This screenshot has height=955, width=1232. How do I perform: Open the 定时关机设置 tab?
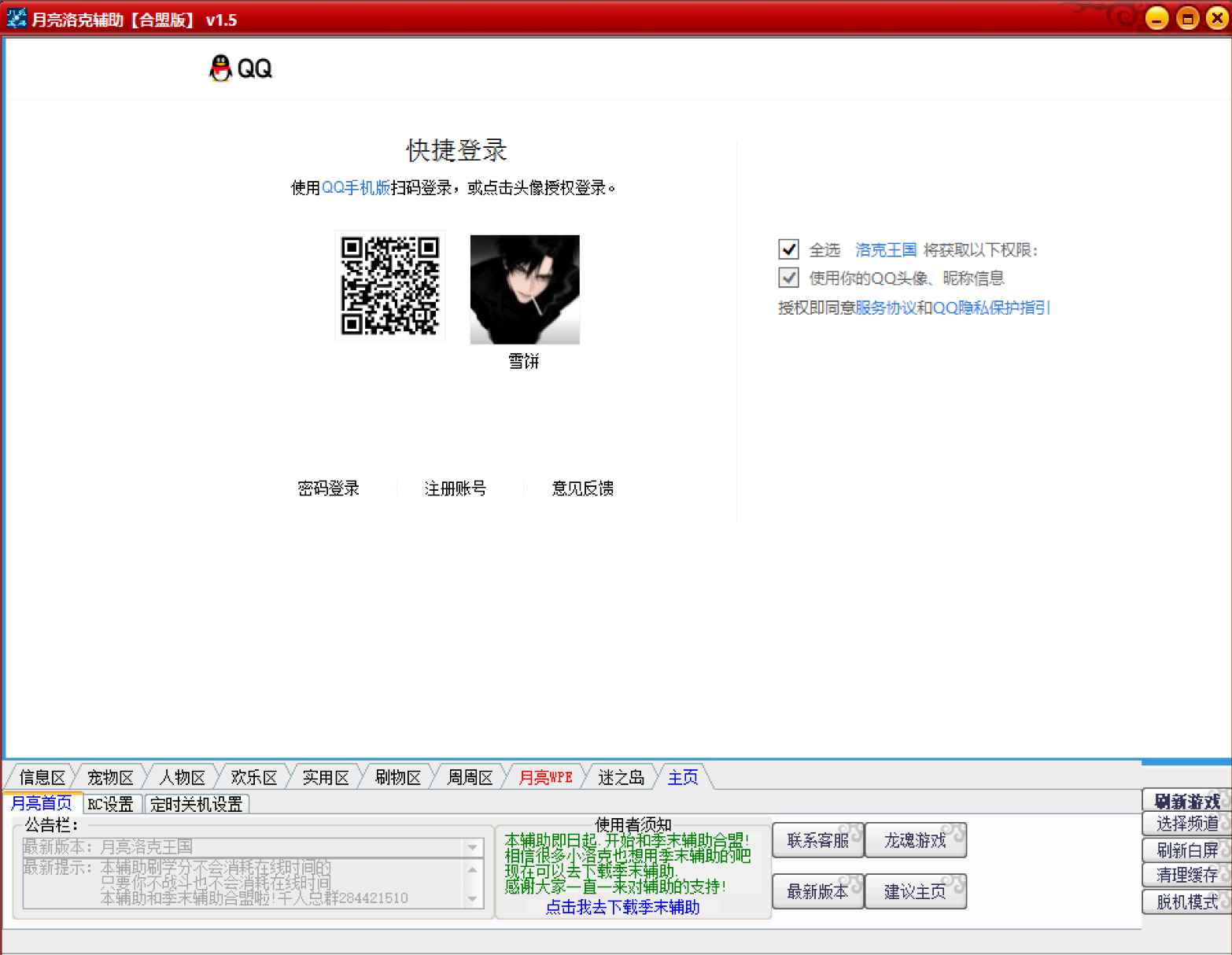click(196, 803)
